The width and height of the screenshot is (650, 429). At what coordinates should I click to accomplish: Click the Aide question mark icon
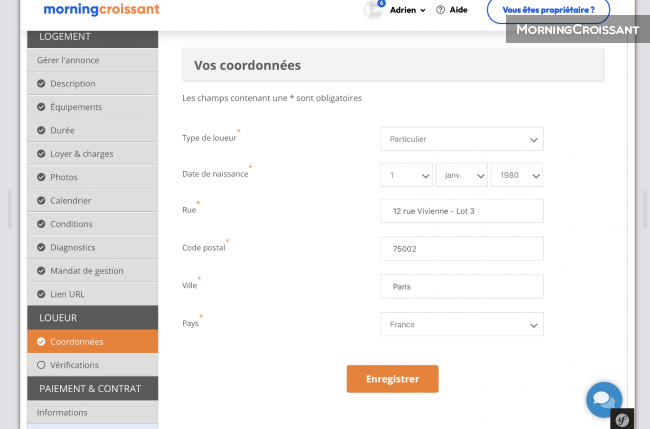pyautogui.click(x=440, y=10)
